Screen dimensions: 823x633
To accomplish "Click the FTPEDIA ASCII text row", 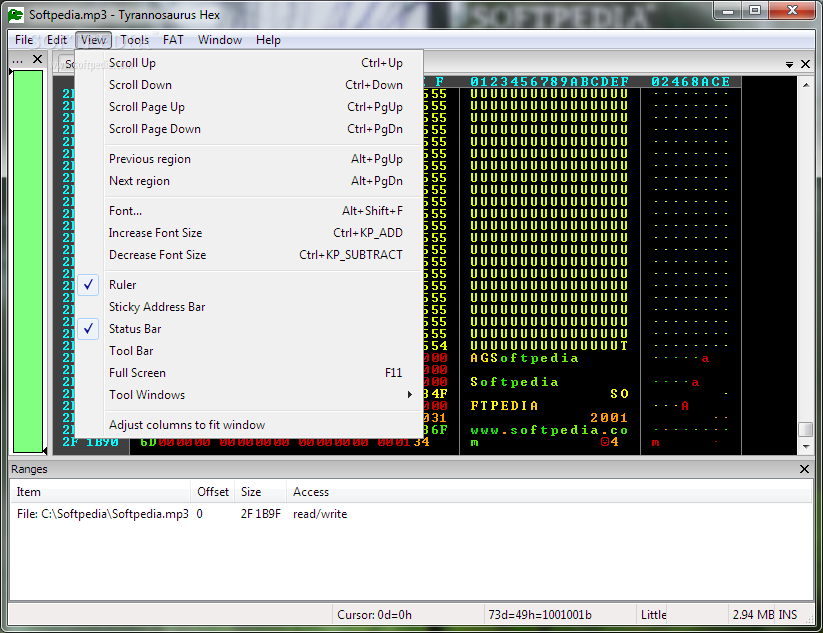I will (x=504, y=406).
